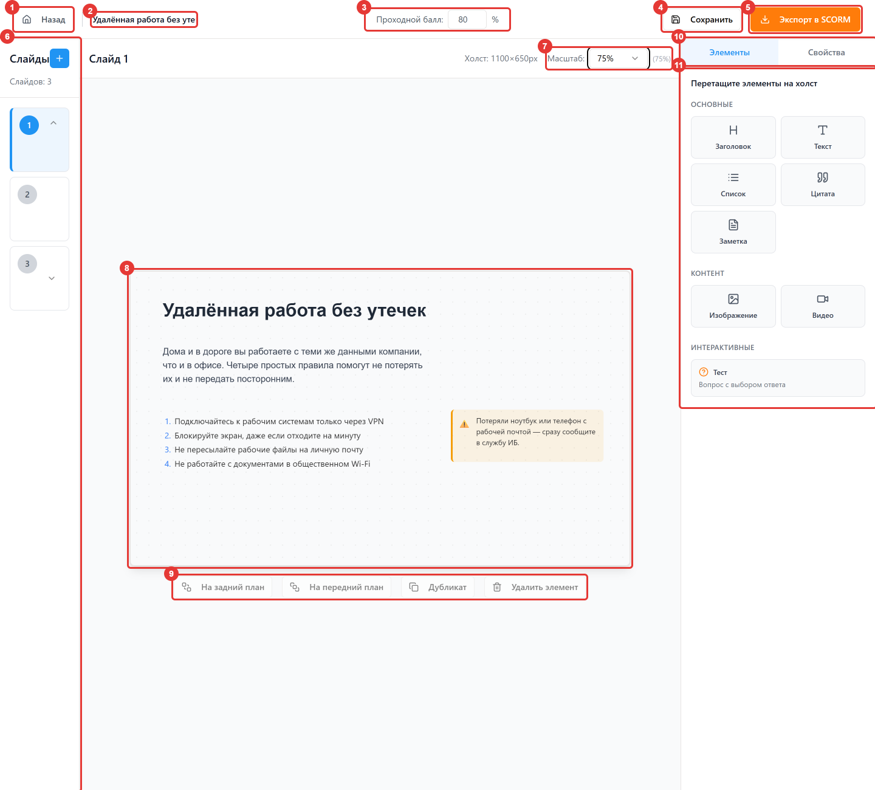The width and height of the screenshot is (875, 790).
Task: Click the Назад home button
Action: 43,20
